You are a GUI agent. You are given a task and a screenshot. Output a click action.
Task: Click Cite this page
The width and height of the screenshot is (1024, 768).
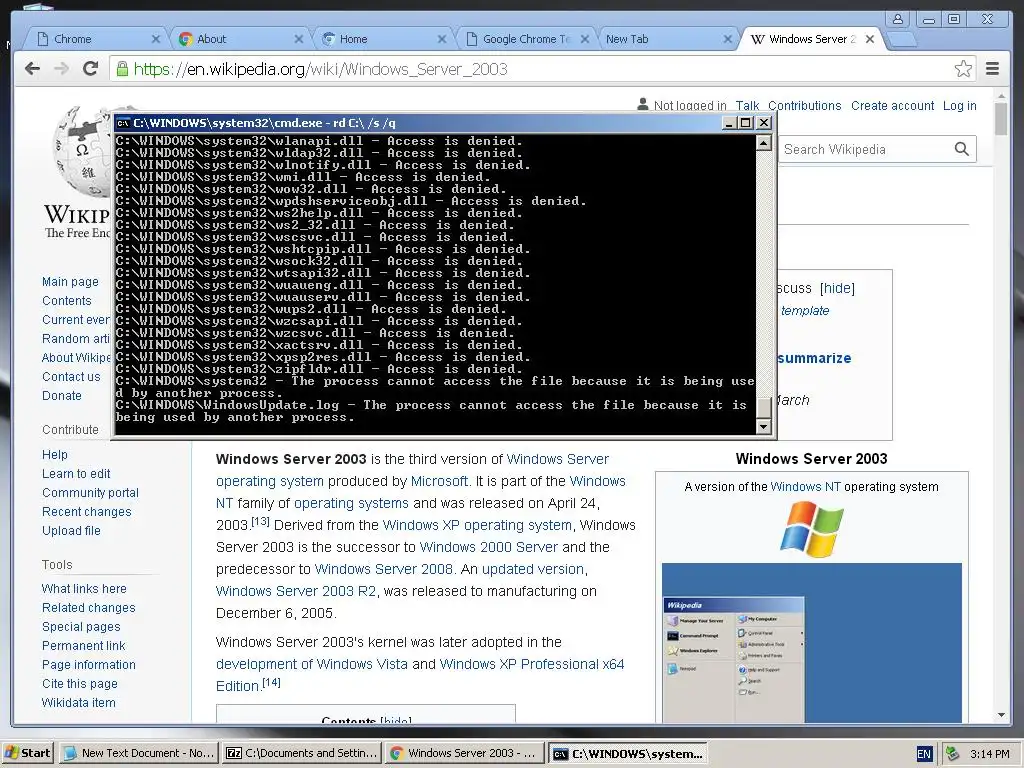(80, 683)
